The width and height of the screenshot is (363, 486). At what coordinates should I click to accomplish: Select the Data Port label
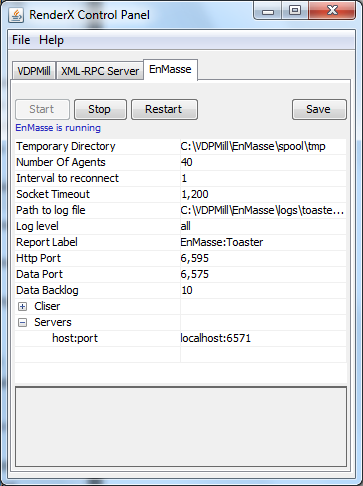coord(39,274)
